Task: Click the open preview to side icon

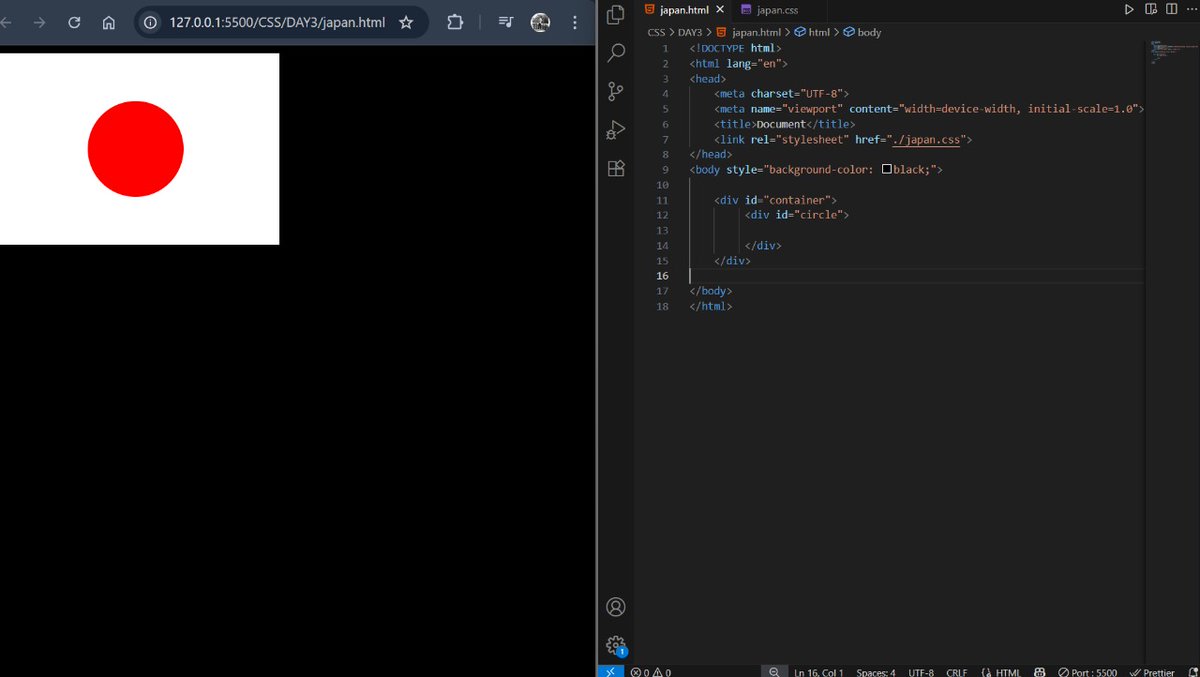Action: pos(1150,9)
